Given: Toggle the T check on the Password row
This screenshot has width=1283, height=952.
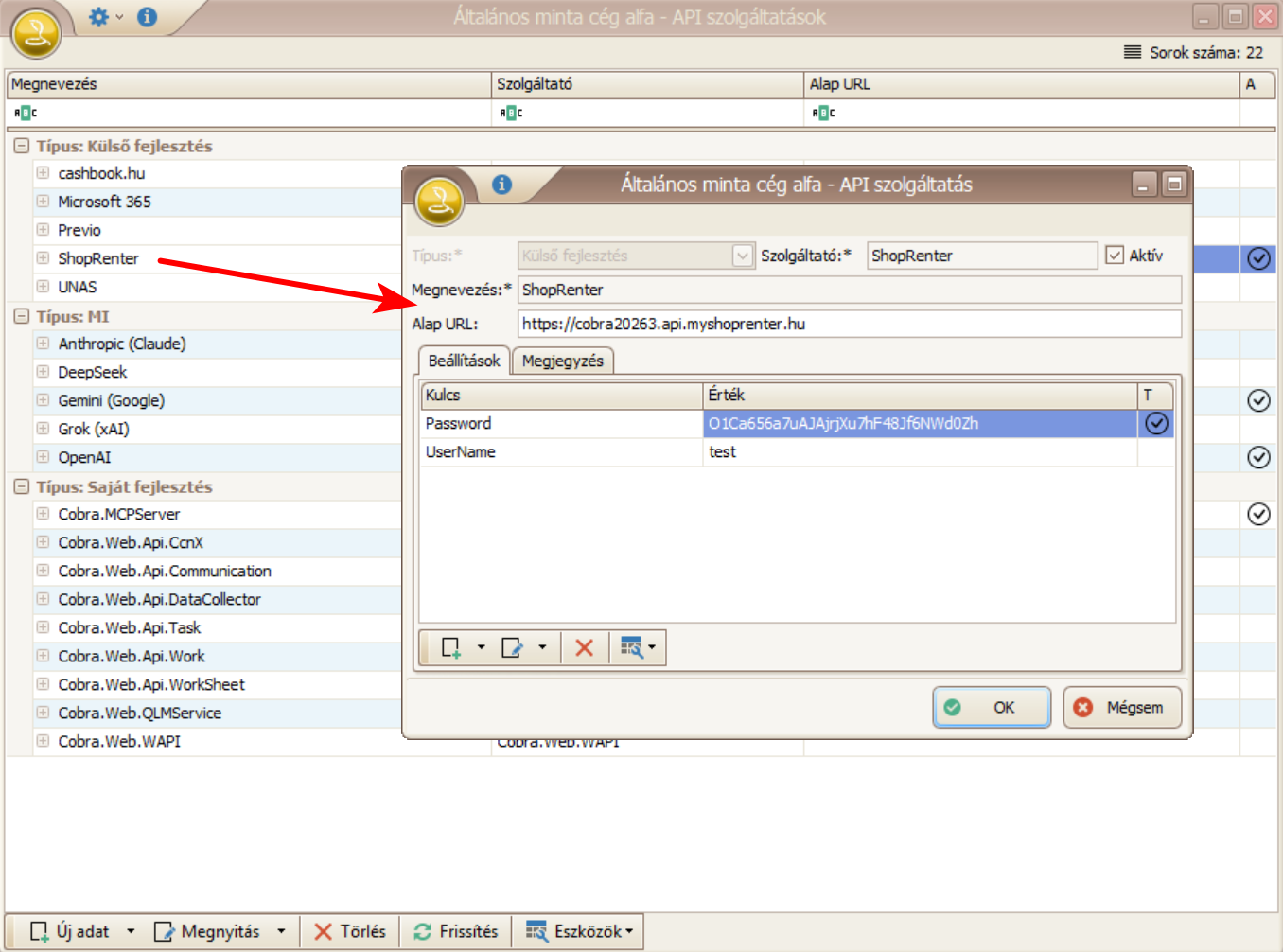Looking at the screenshot, I should click(1156, 423).
